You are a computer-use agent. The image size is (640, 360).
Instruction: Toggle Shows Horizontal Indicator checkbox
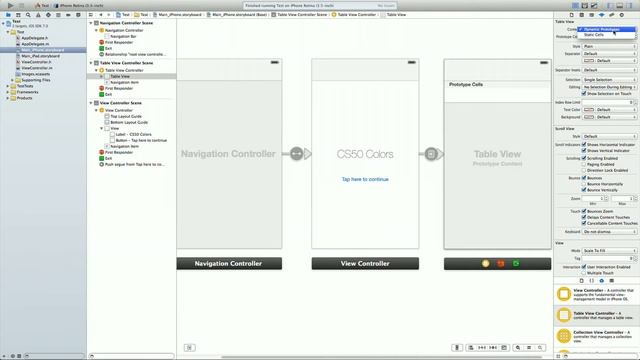tap(584, 144)
